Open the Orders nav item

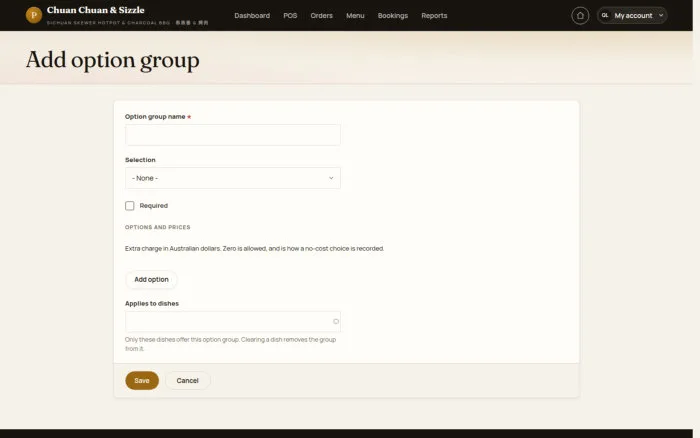321,16
